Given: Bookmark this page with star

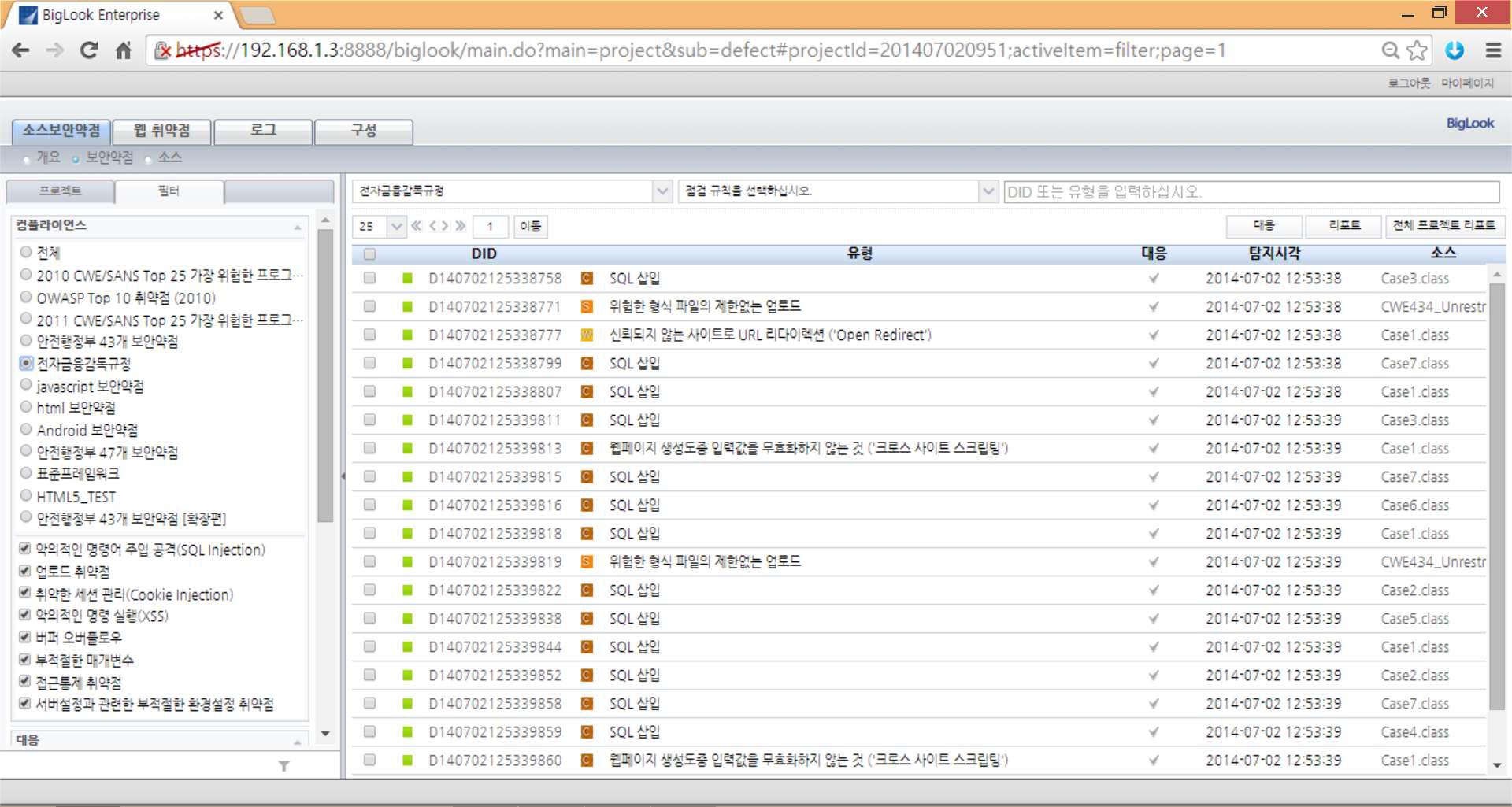Looking at the screenshot, I should coord(1417,50).
